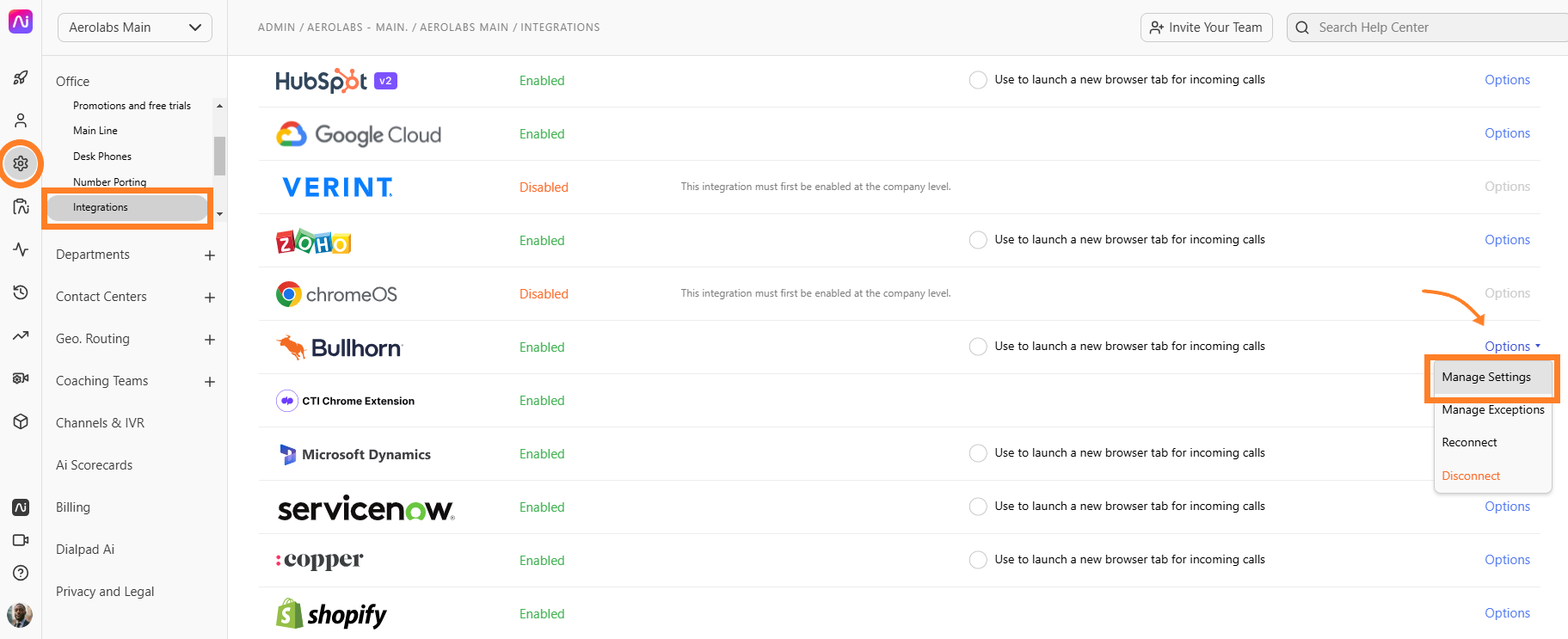The width and height of the screenshot is (1568, 639).
Task: Open Options for Zoho
Action: [x=1507, y=240]
